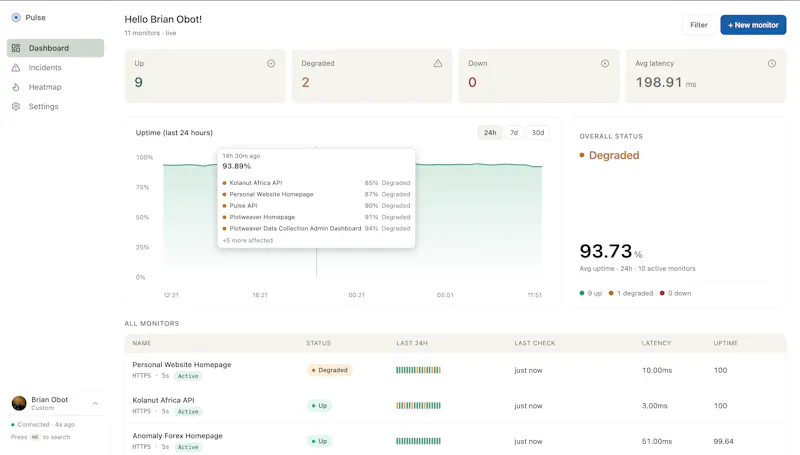
Task: Click the '11 monitors · live' subtitle
Action: (151, 33)
